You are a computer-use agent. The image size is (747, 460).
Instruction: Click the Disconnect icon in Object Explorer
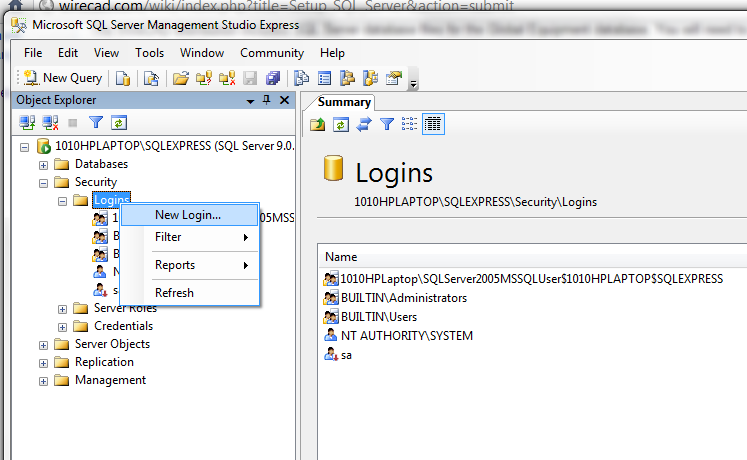50,123
